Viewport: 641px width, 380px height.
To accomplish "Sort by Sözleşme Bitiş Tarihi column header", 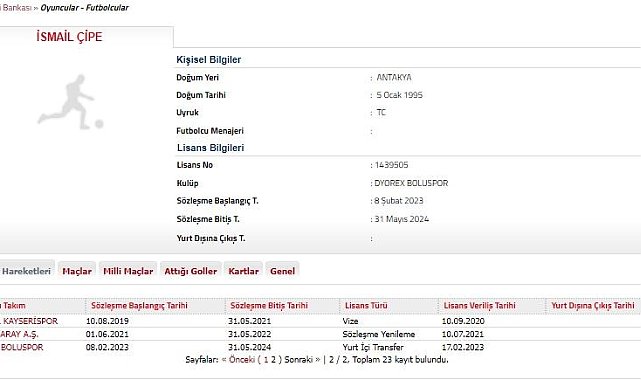I will (269, 306).
